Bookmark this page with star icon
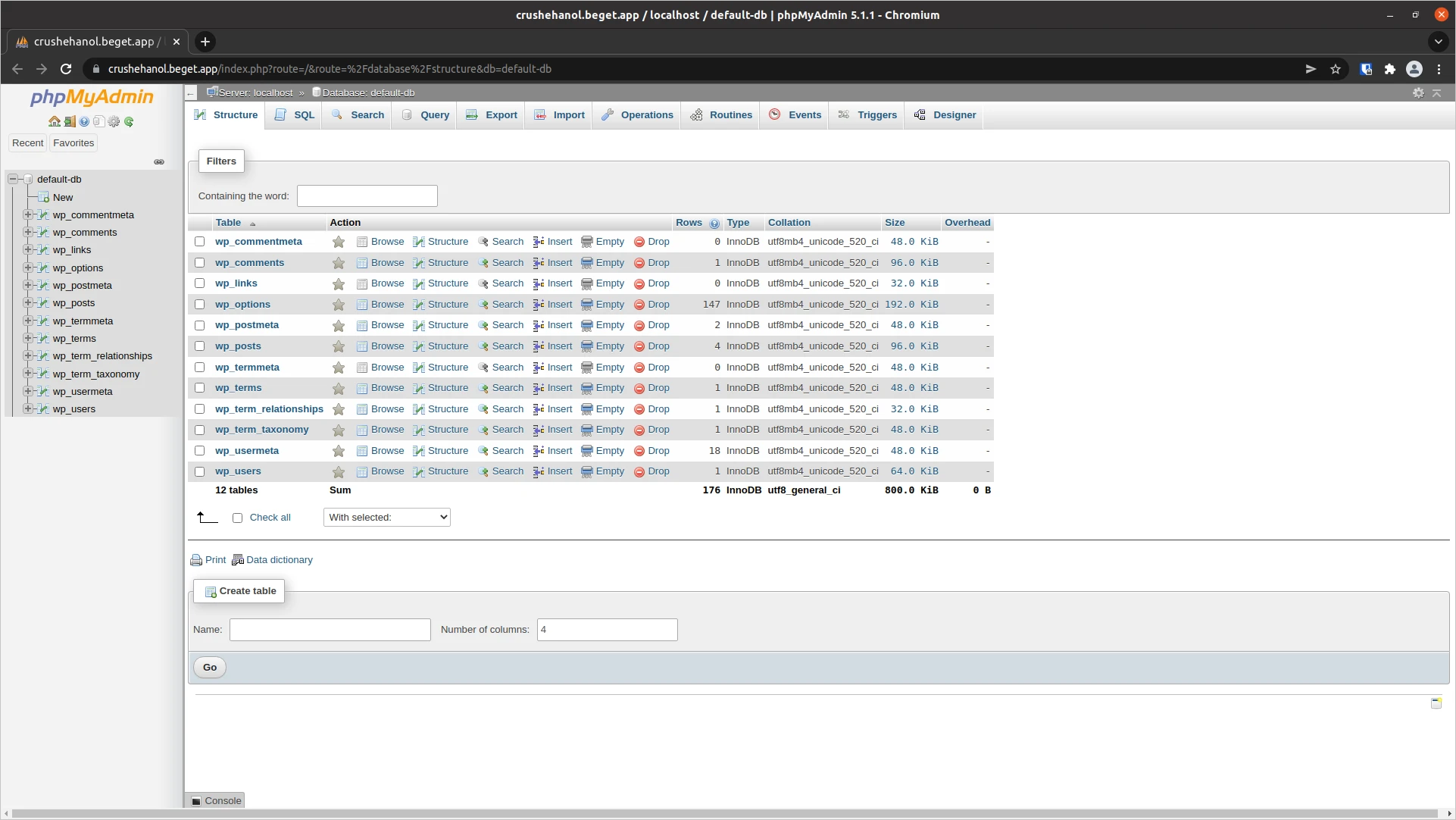1456x820 pixels. tap(1336, 69)
